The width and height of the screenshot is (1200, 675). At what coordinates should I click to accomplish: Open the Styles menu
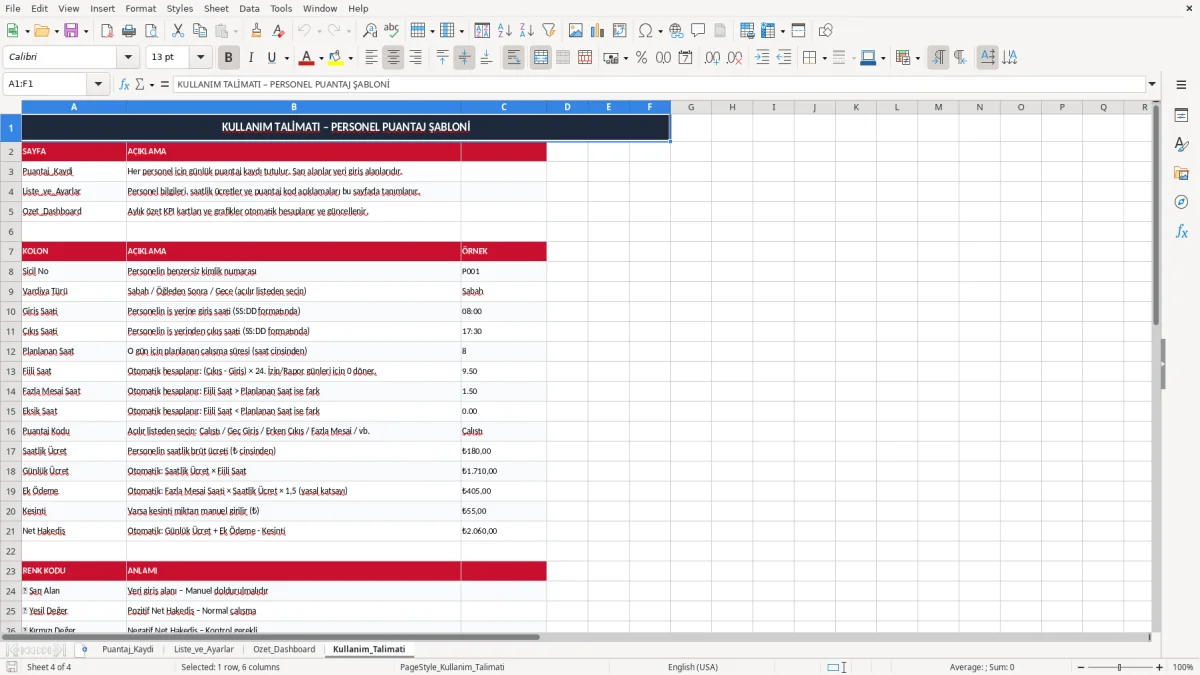pyautogui.click(x=180, y=8)
